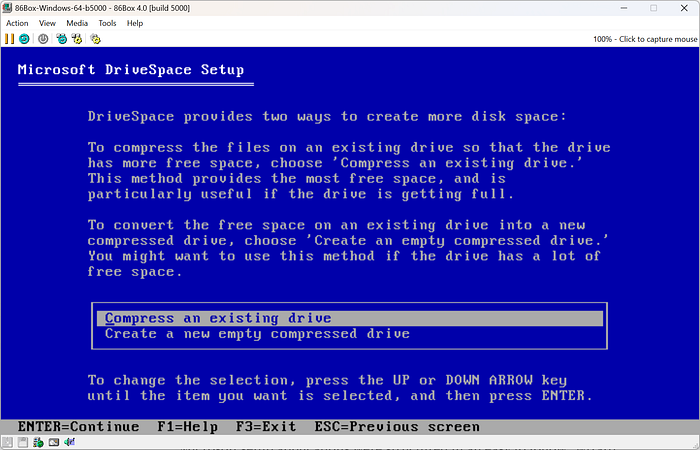The image size is (700, 450).
Task: Click 'ESC=Previous screen' in the bottom bar
Action: [397, 427]
